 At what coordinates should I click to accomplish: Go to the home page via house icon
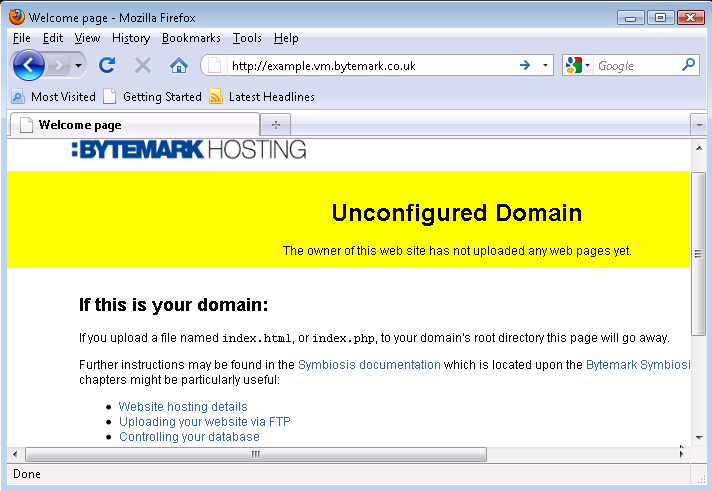point(179,66)
